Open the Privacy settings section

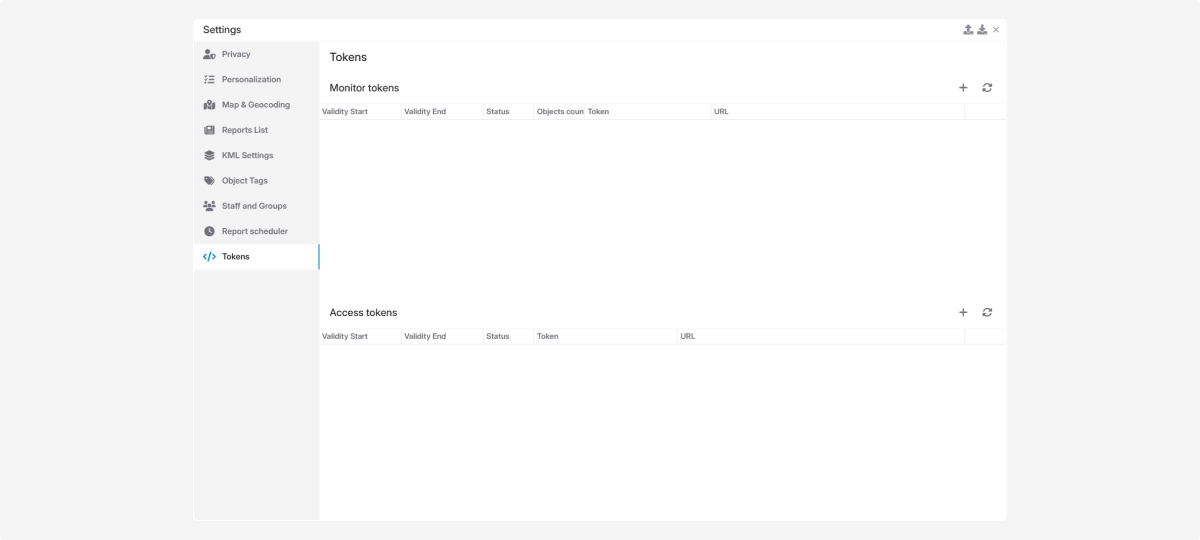[x=236, y=54]
